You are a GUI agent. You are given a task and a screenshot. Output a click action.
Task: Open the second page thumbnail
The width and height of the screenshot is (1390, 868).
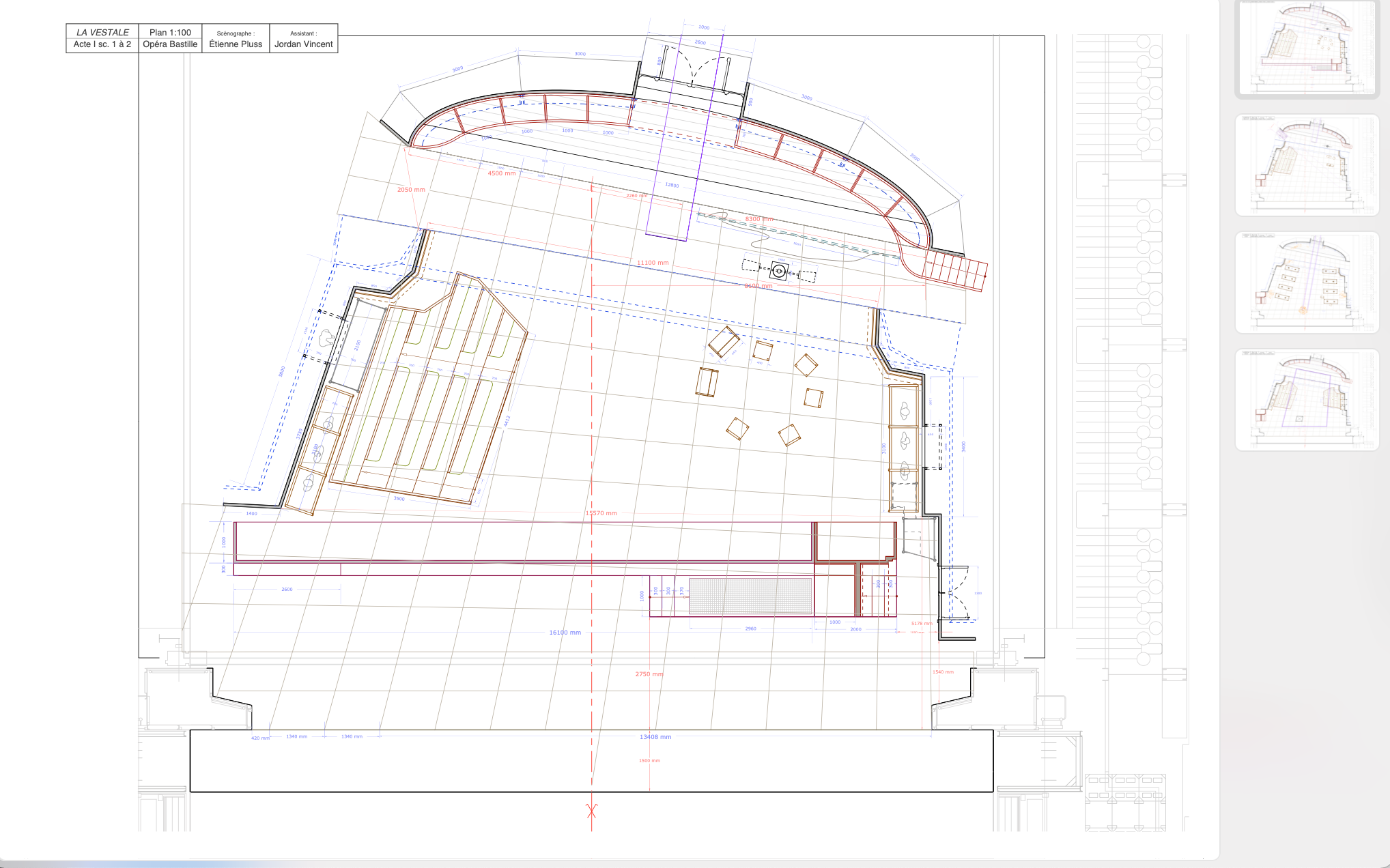(x=1307, y=164)
